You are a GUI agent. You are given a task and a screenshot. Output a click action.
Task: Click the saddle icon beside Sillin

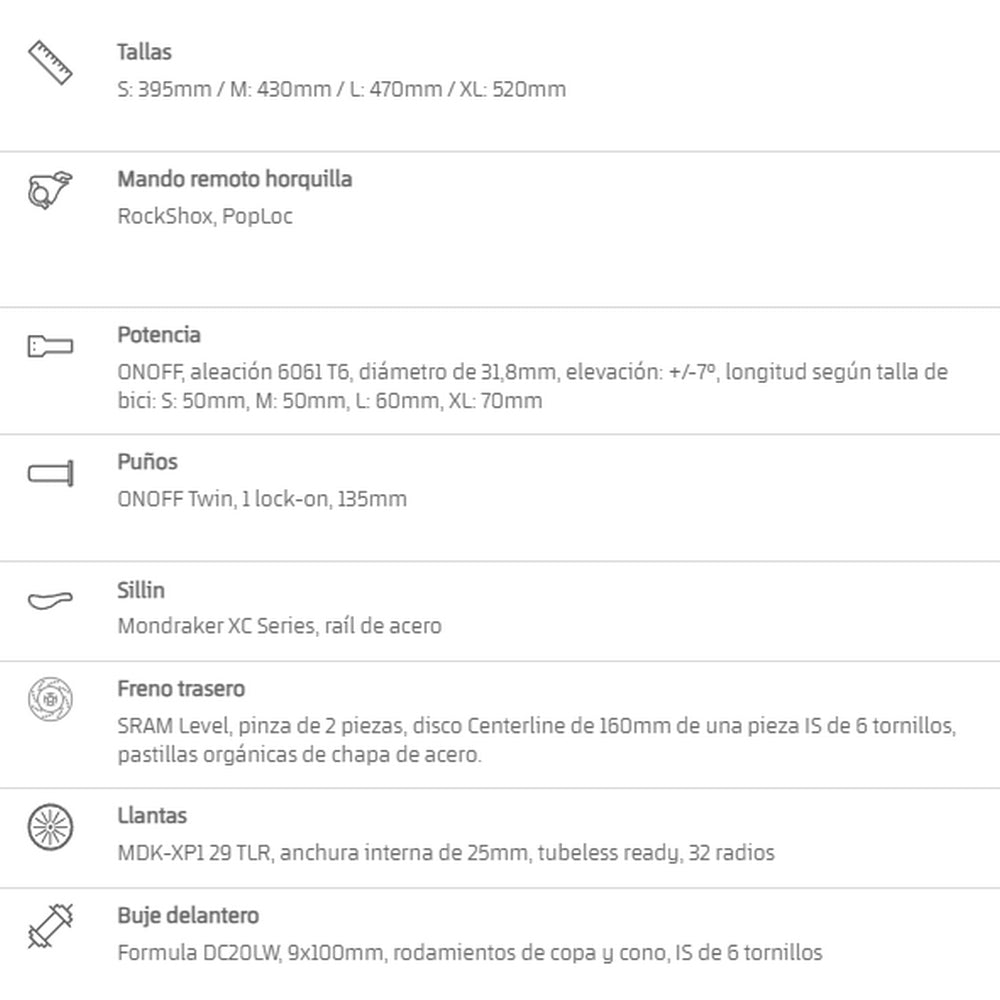pos(50,600)
